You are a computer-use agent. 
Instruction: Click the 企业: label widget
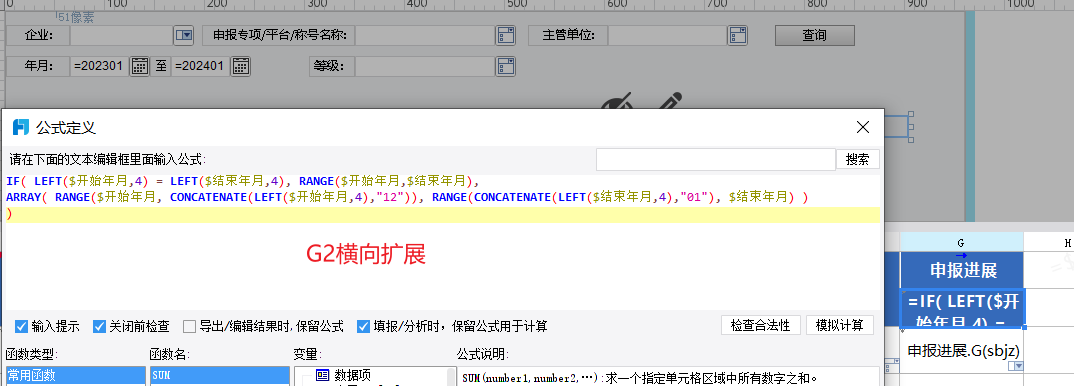tap(38, 35)
